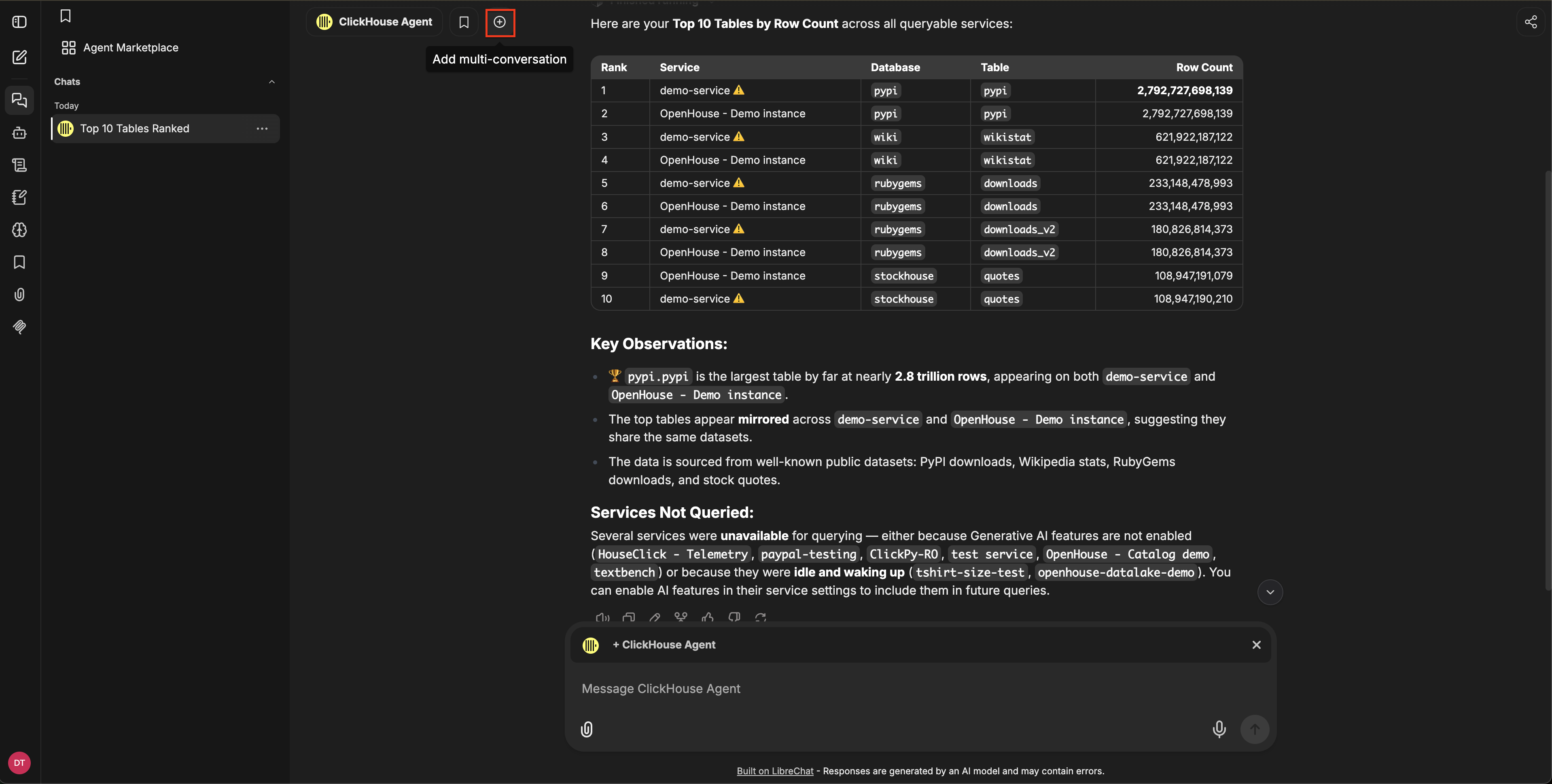This screenshot has width=1552, height=784.
Task: Open the memories notepad-pencil icon
Action: (x=19, y=198)
